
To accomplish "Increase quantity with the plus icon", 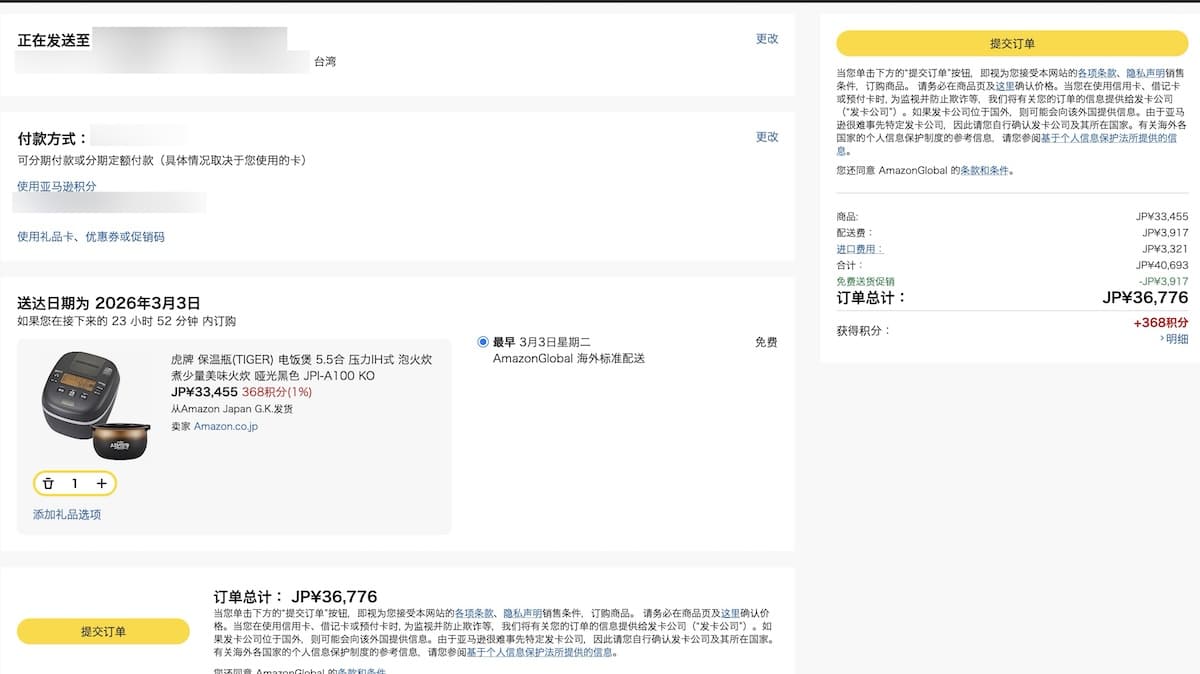I will [x=101, y=484].
